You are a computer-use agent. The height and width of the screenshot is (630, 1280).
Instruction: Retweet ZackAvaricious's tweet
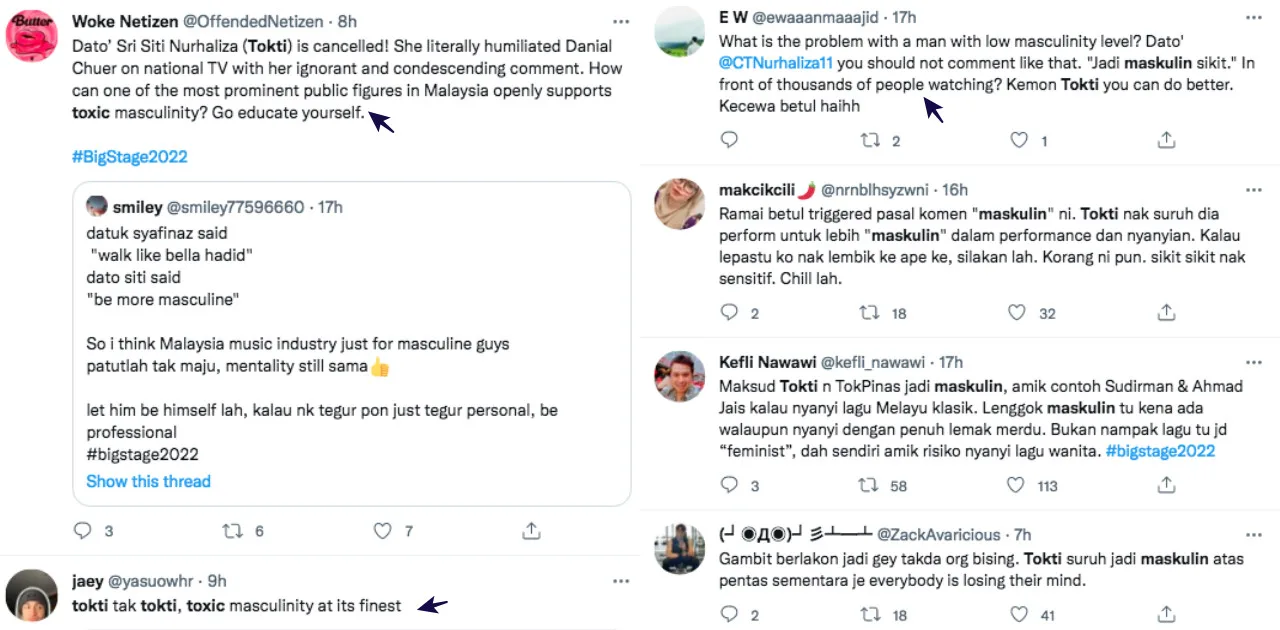click(871, 615)
